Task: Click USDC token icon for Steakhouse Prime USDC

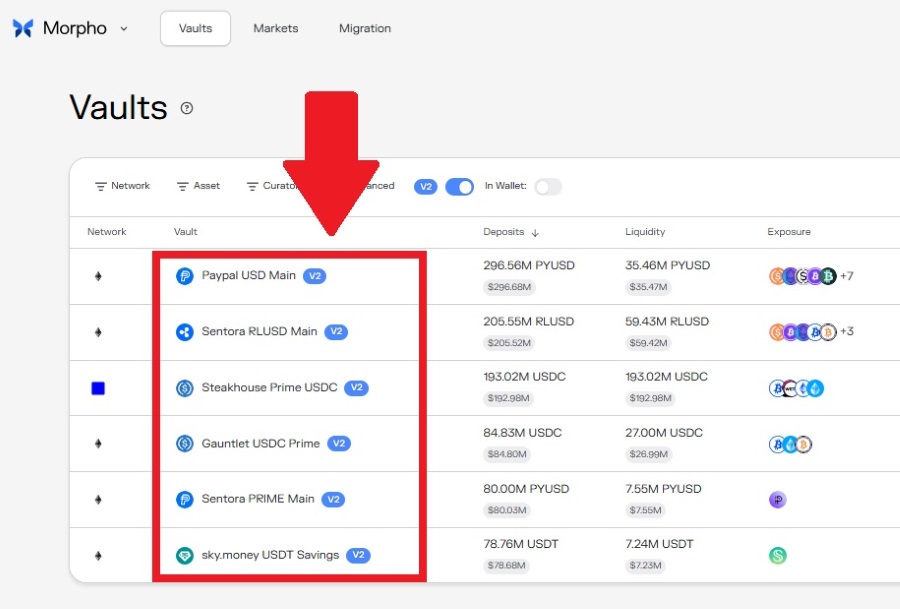Action: coord(184,388)
